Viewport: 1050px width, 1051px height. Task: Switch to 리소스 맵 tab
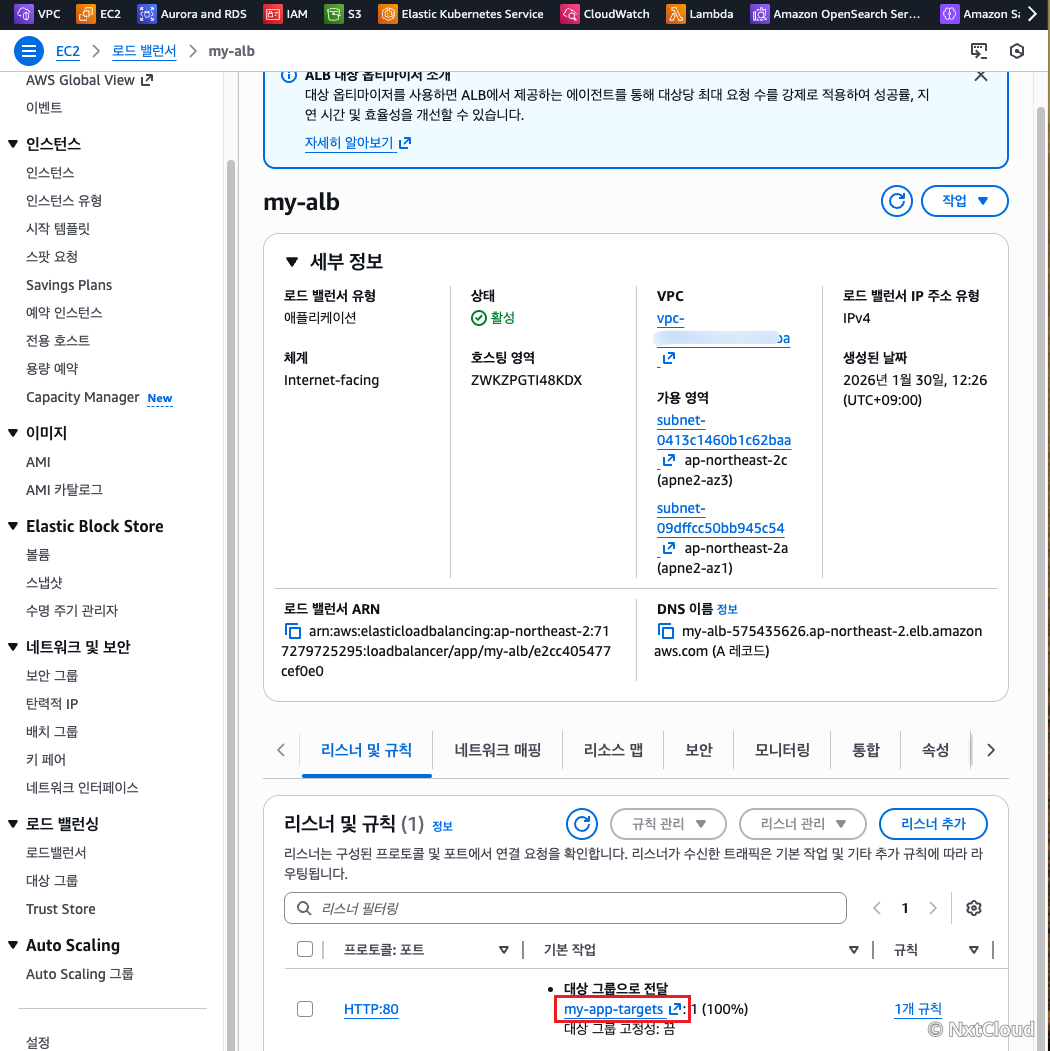[x=613, y=750]
